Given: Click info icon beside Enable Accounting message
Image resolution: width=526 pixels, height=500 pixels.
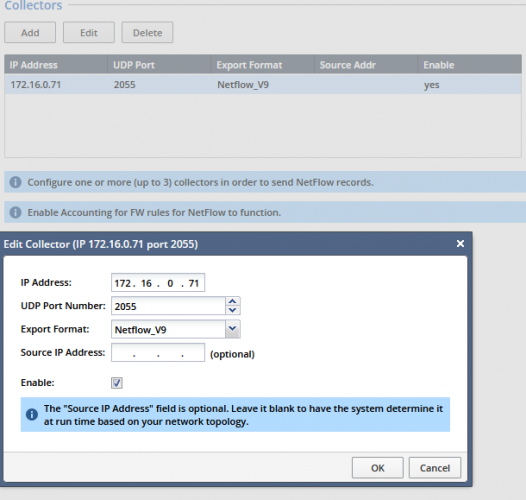Looking at the screenshot, I should [15, 212].
